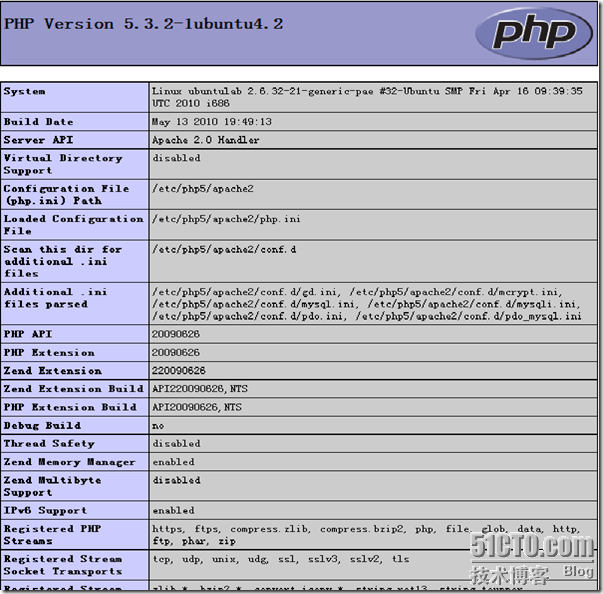
Task: Click the PHP API label
Action: [28, 334]
